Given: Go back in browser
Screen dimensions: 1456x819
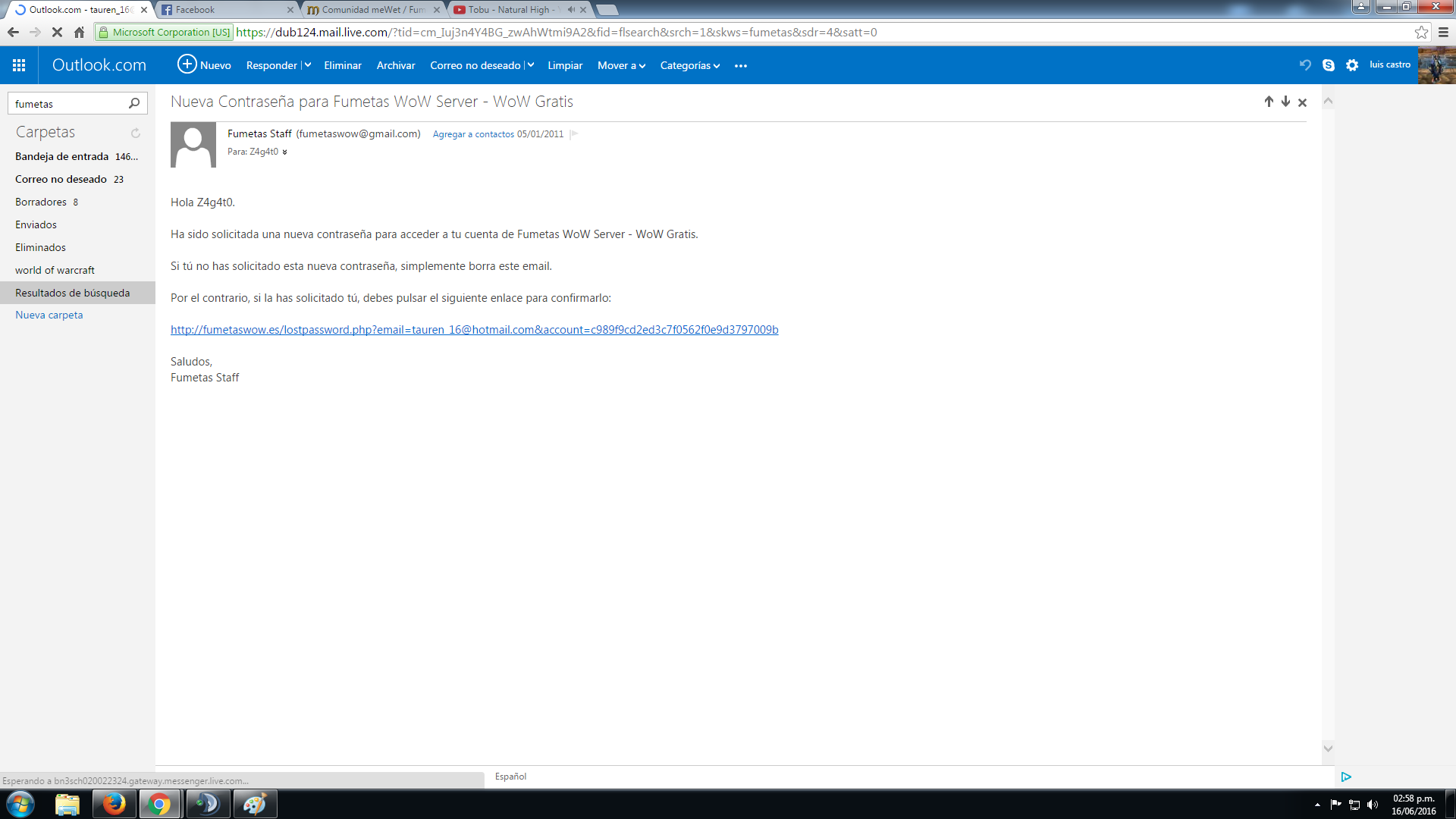Looking at the screenshot, I should point(13,32).
